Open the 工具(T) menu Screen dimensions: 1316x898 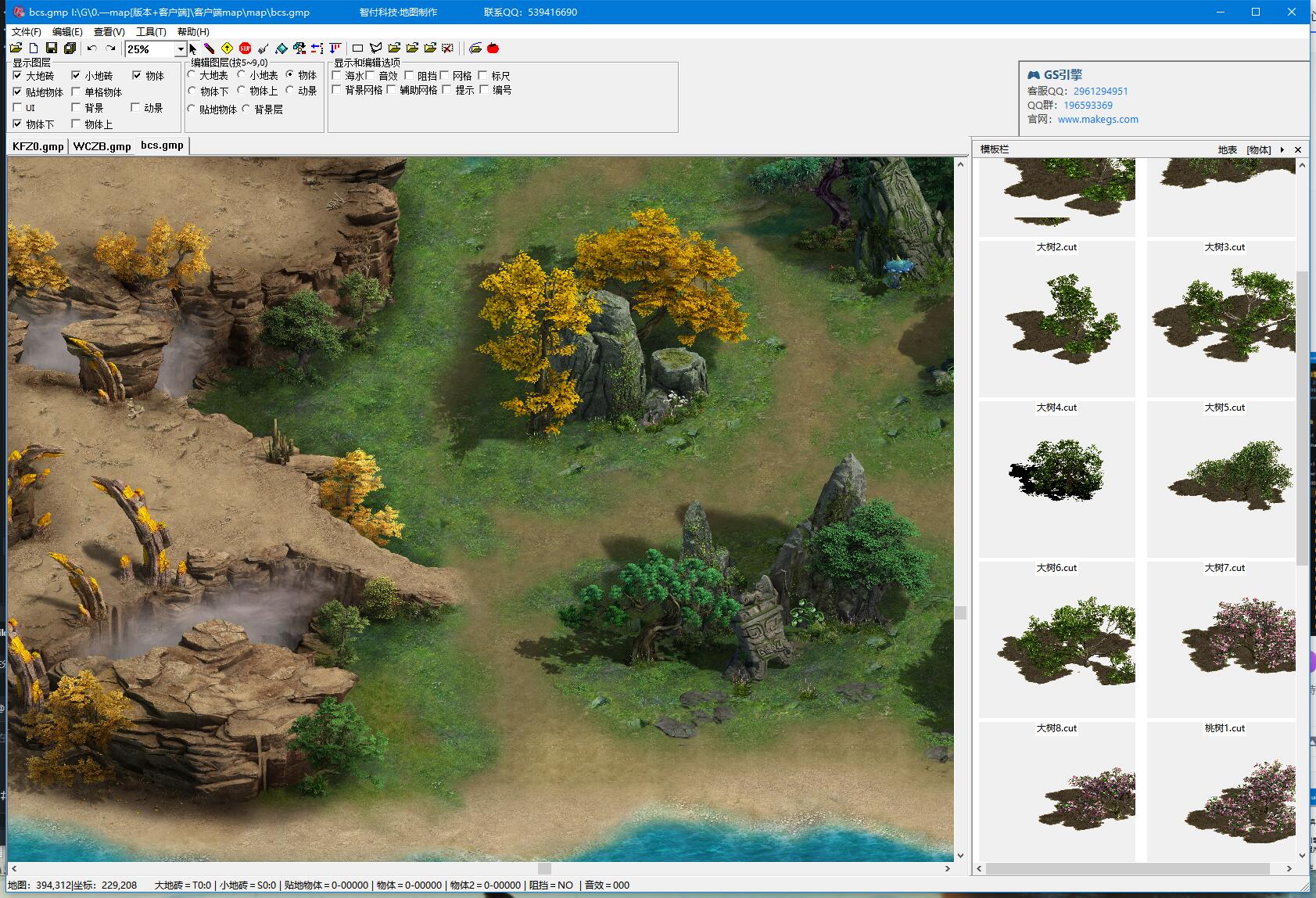151,32
